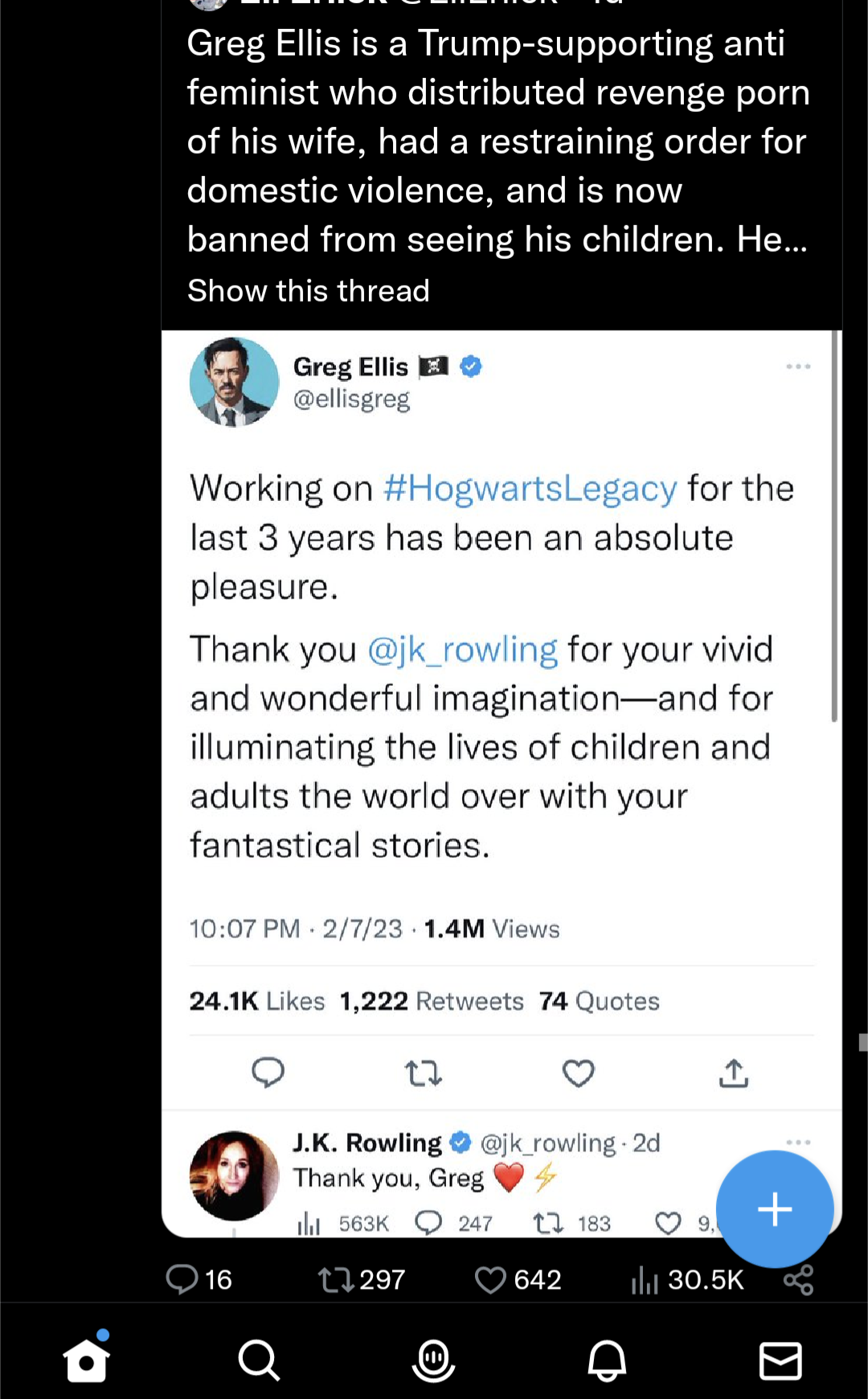Screen dimensions: 868x1399
Task: Retweet the post with 297 retweets
Action: point(335,1279)
